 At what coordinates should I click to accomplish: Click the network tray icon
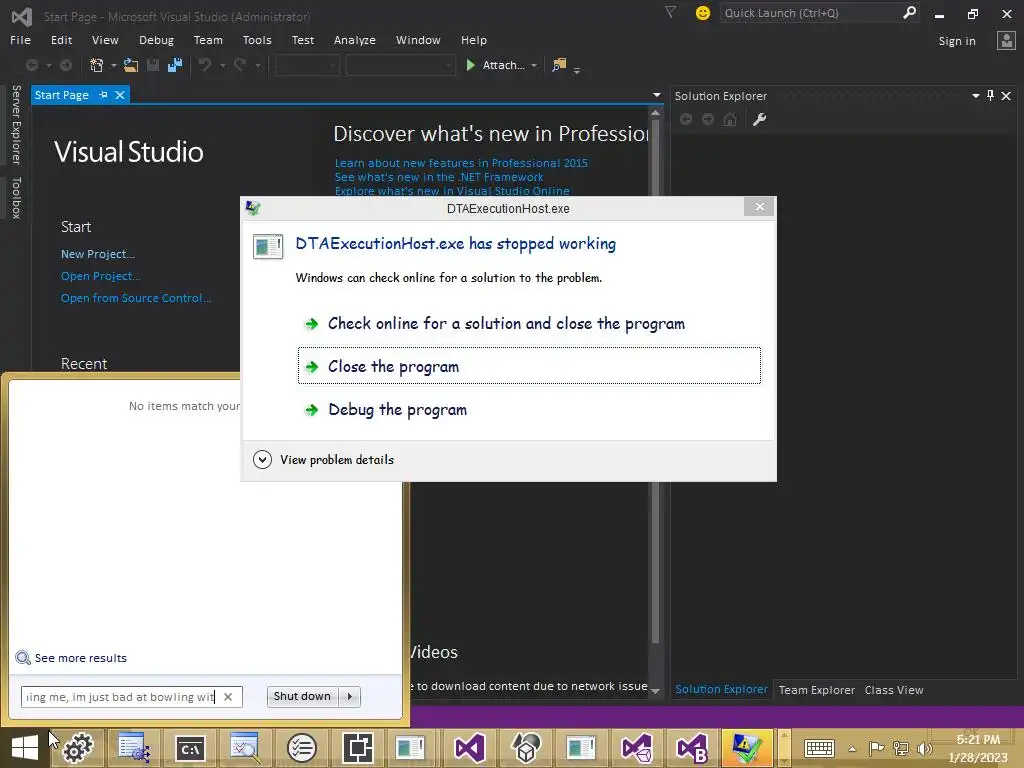coord(901,748)
